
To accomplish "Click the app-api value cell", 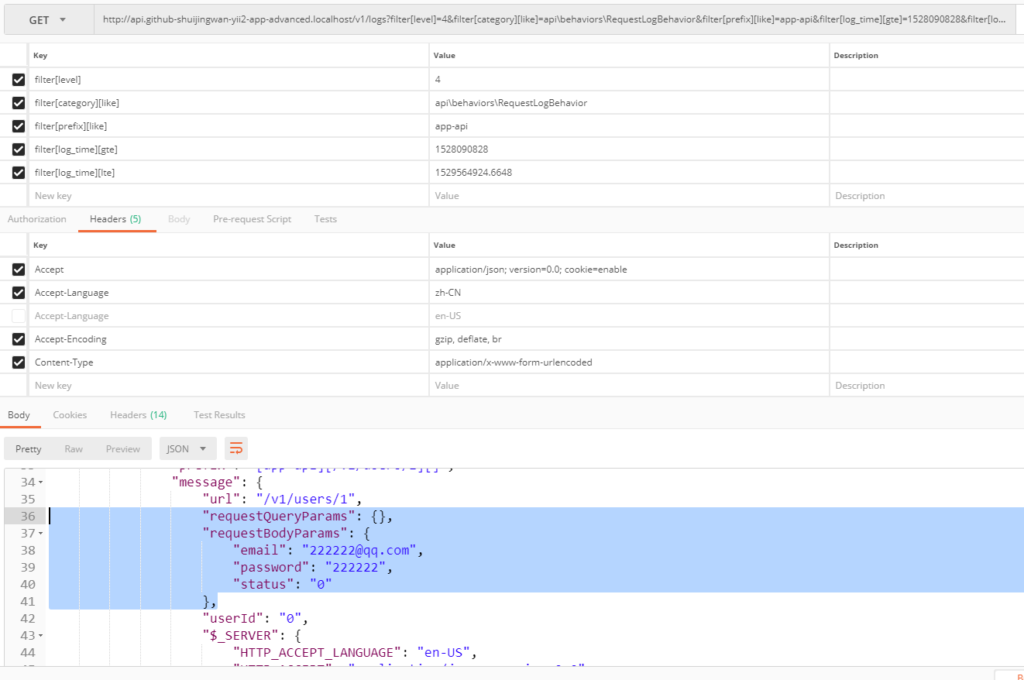I will coord(629,126).
